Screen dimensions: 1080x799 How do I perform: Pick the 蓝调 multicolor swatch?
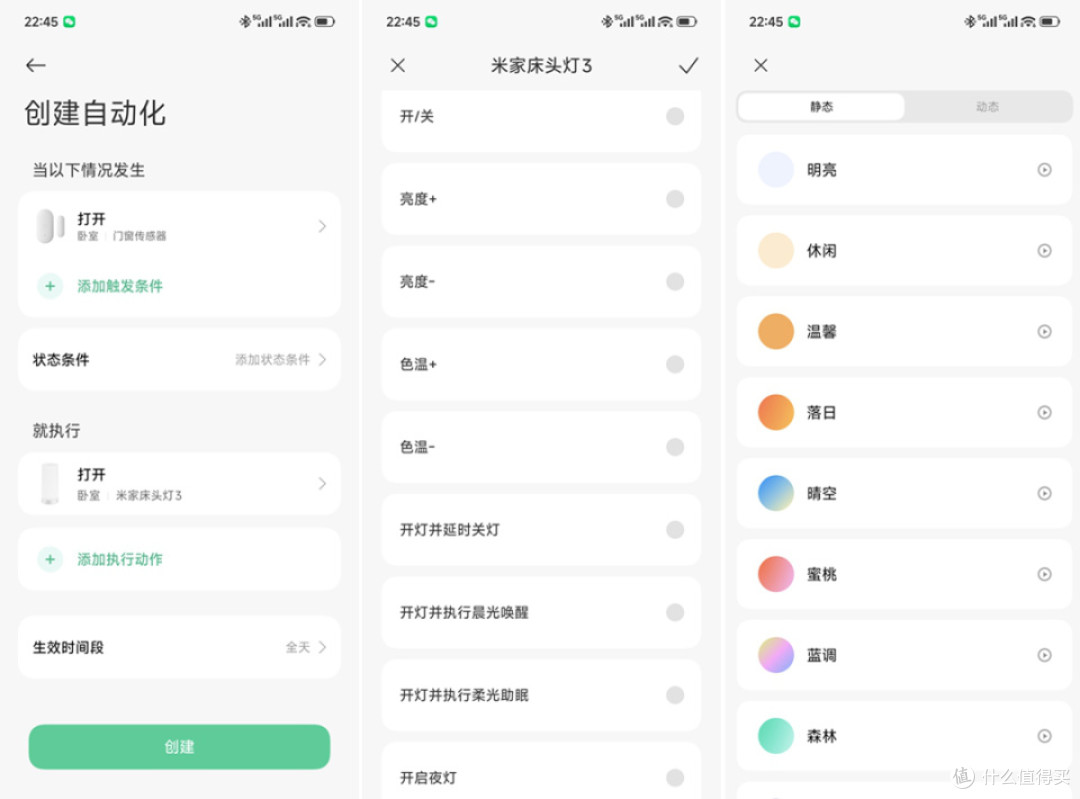(x=776, y=655)
